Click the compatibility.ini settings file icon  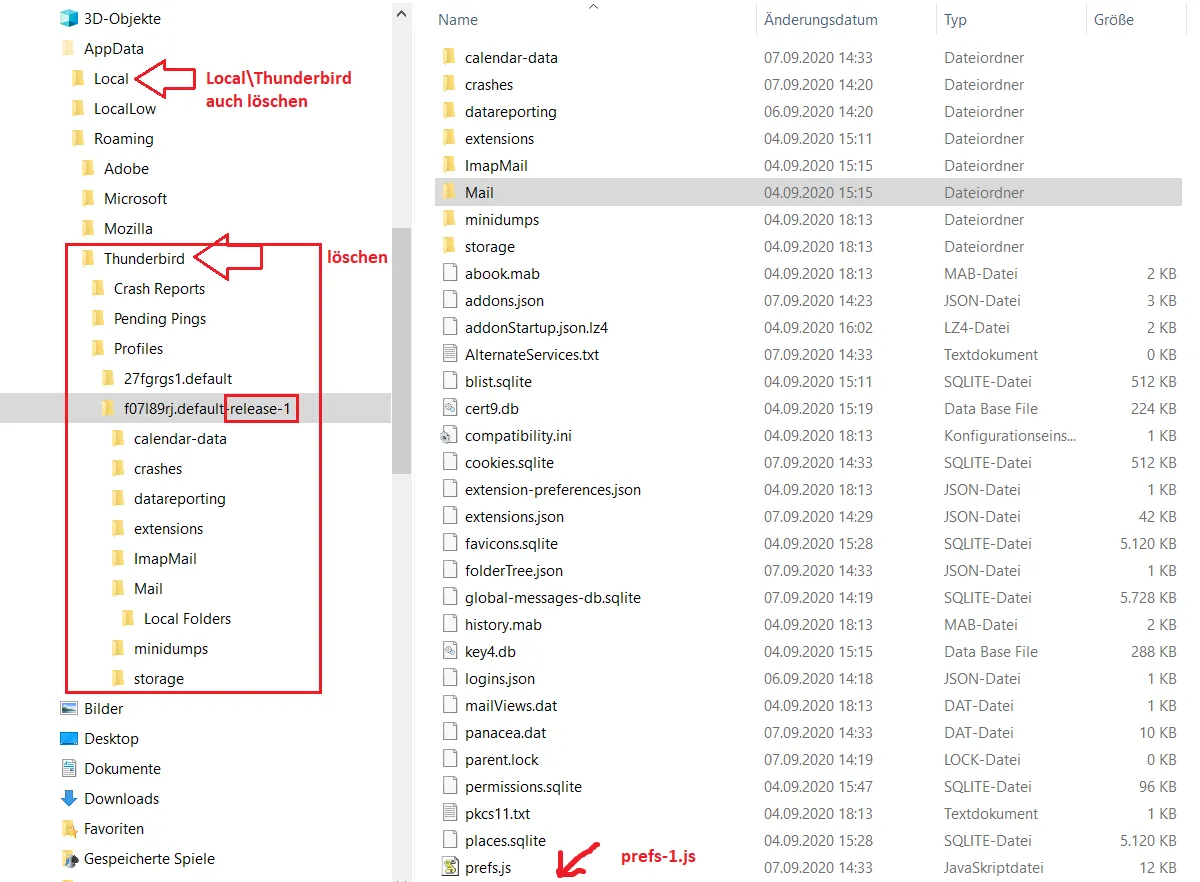pyautogui.click(x=449, y=435)
